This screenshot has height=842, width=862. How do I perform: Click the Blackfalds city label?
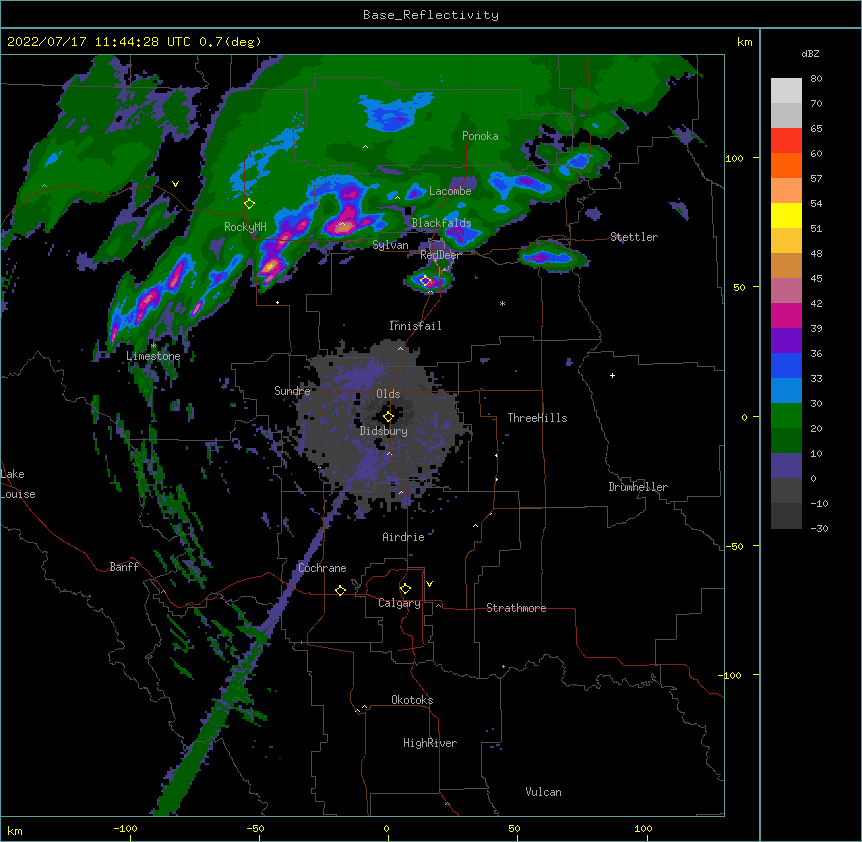pyautogui.click(x=441, y=223)
